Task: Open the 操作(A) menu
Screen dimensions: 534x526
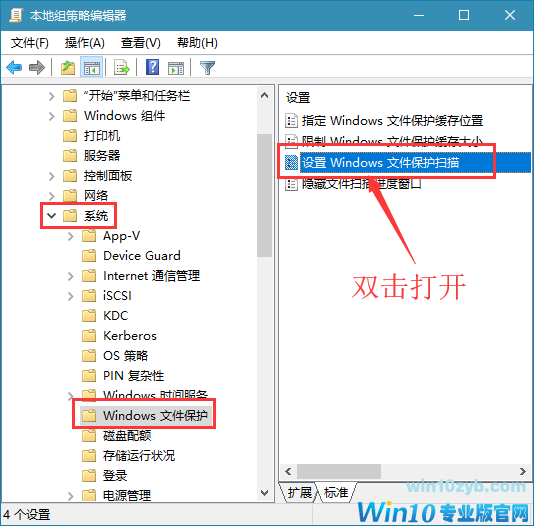Action: 84,43
